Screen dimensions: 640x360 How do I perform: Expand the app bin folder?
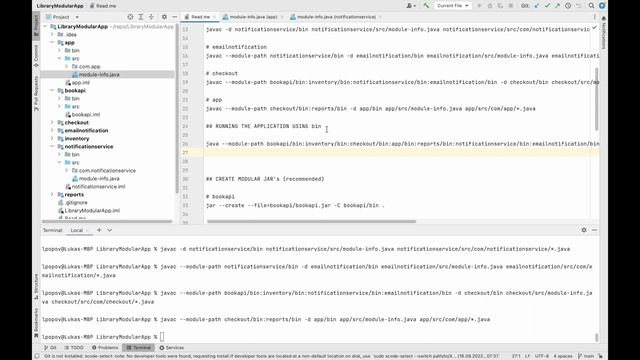point(59,50)
